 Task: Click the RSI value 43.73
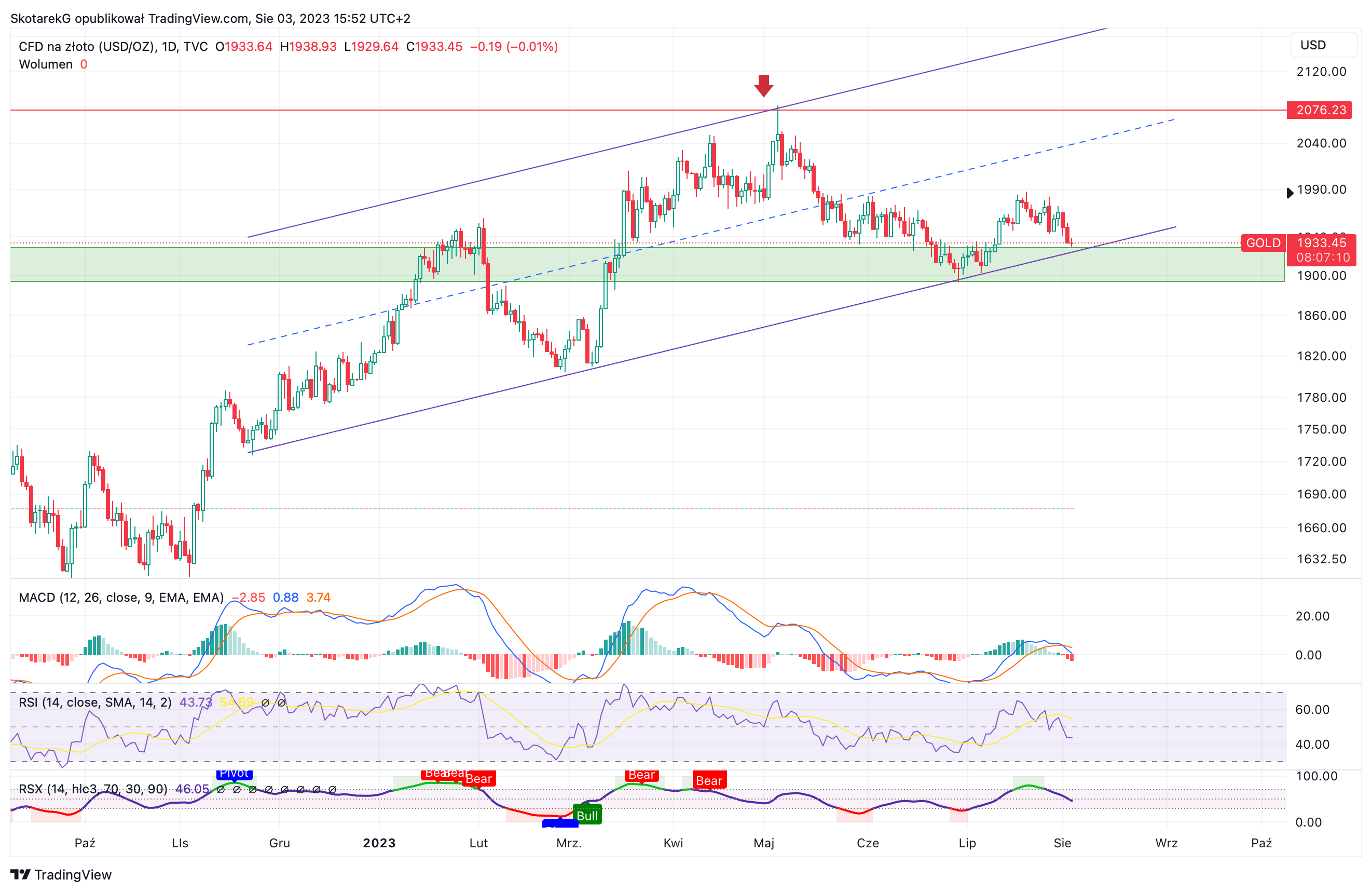point(196,702)
